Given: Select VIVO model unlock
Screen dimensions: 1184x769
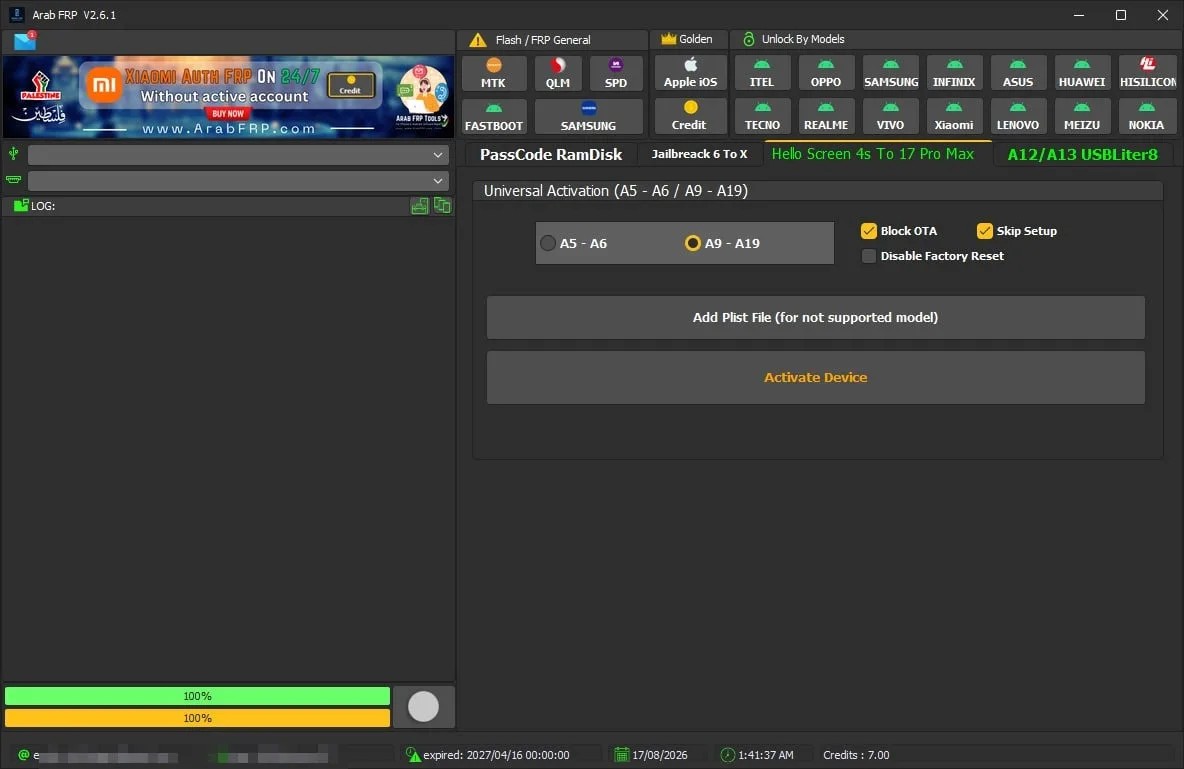Looking at the screenshot, I should [x=891, y=116].
